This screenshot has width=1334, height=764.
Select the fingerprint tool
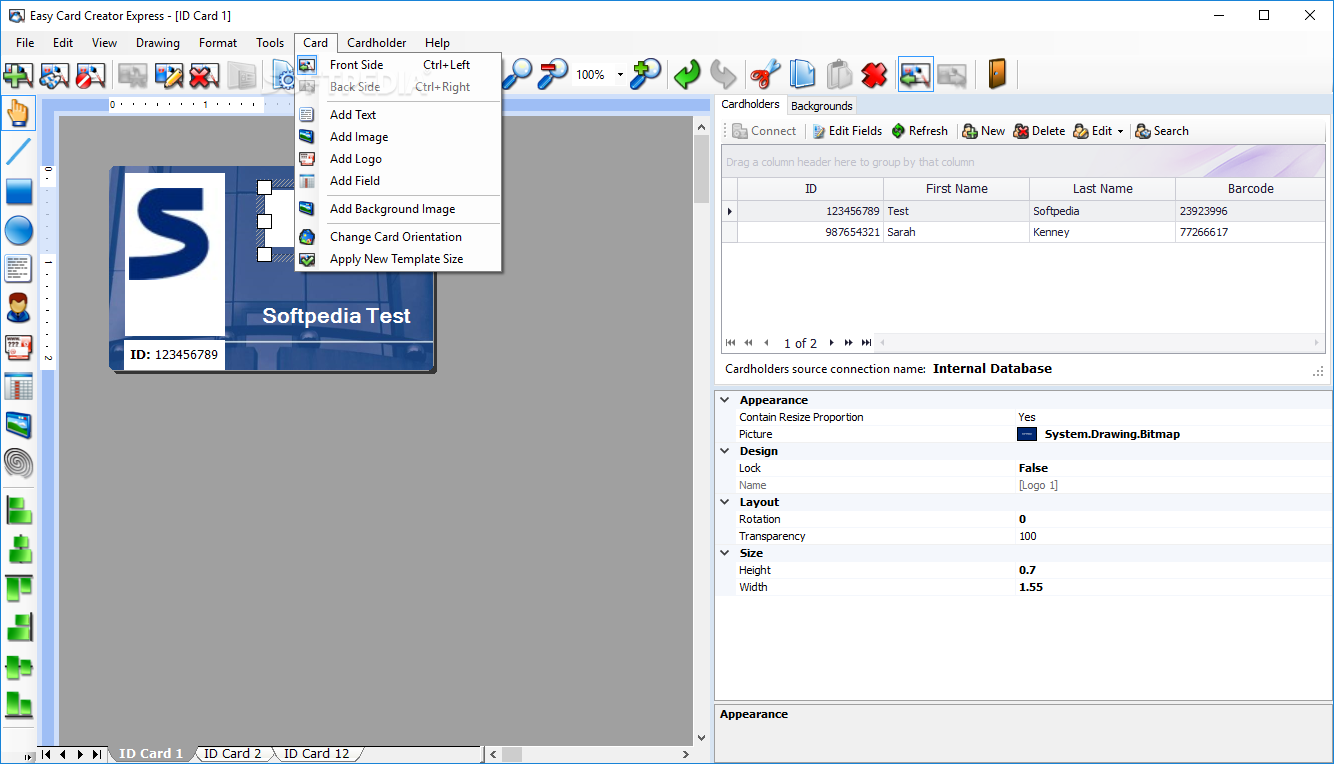(x=18, y=464)
